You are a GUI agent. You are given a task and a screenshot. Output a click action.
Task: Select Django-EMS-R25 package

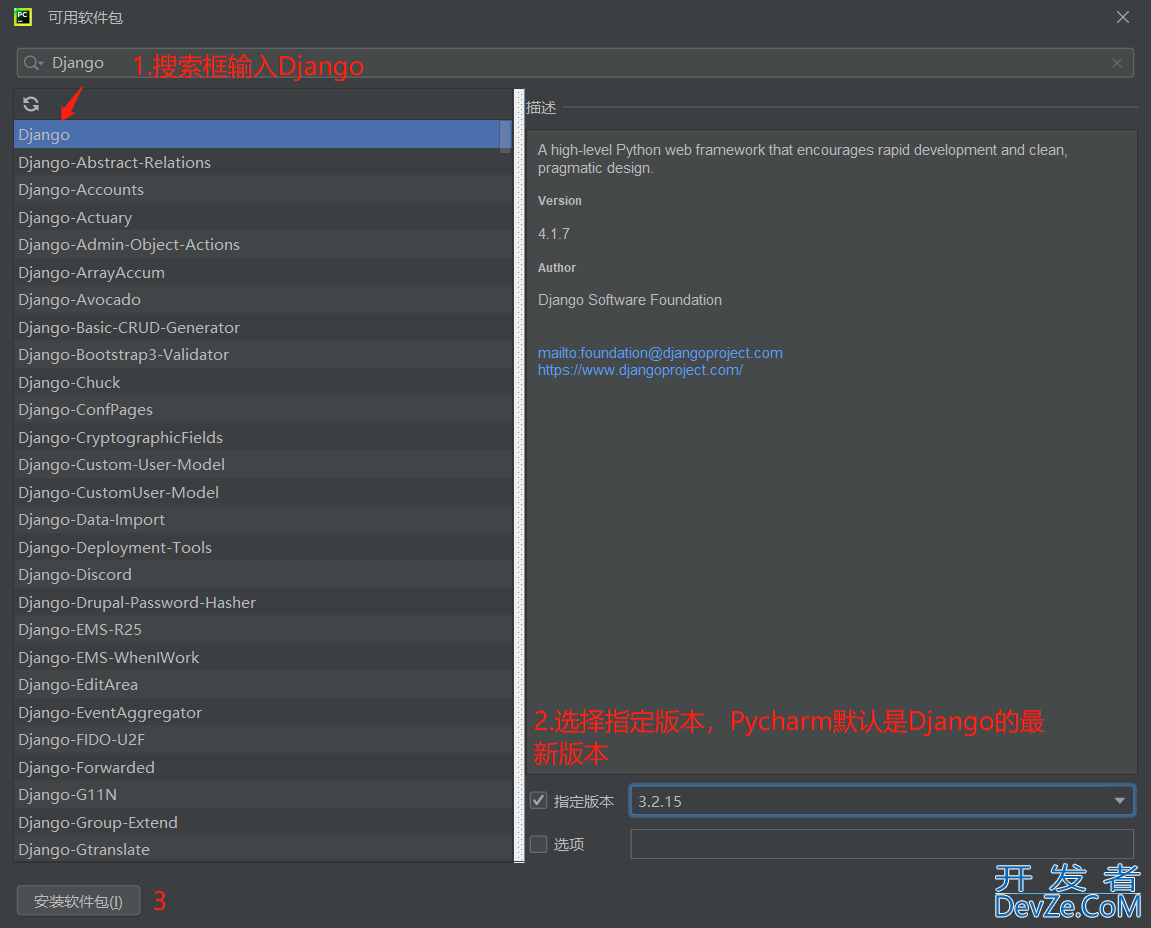(x=262, y=630)
